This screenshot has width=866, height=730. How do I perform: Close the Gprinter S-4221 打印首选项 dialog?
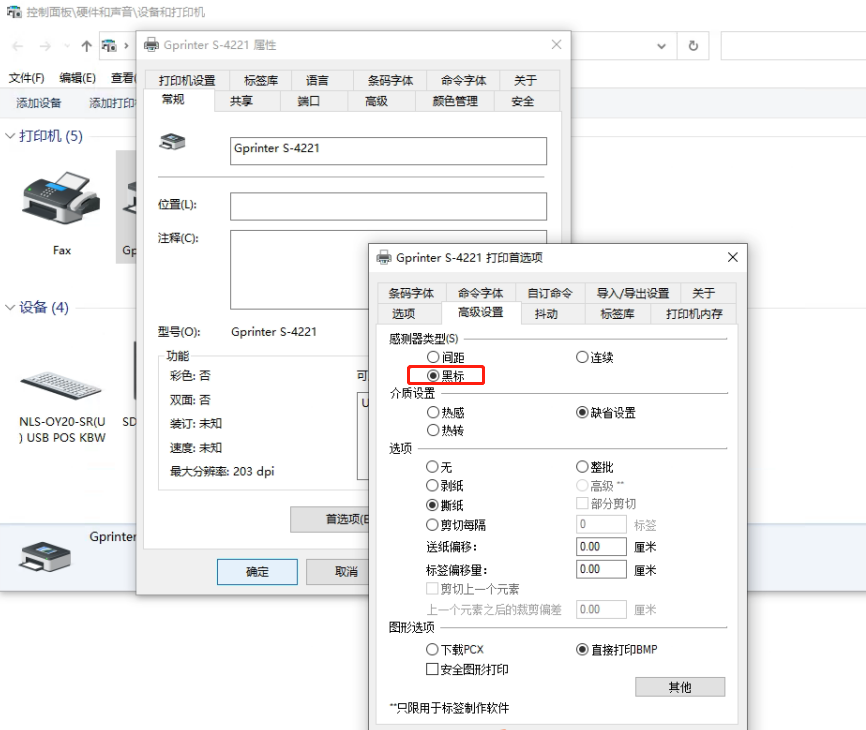(x=732, y=257)
